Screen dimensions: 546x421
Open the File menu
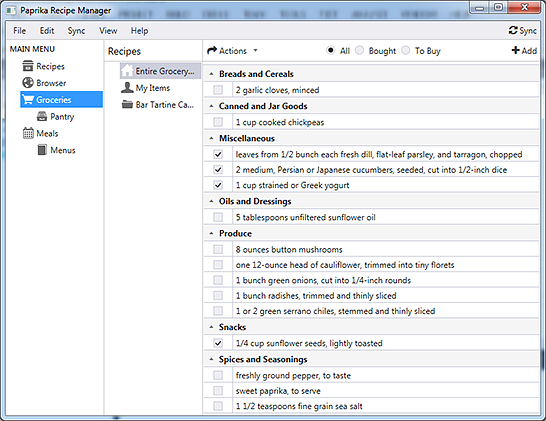click(x=20, y=31)
